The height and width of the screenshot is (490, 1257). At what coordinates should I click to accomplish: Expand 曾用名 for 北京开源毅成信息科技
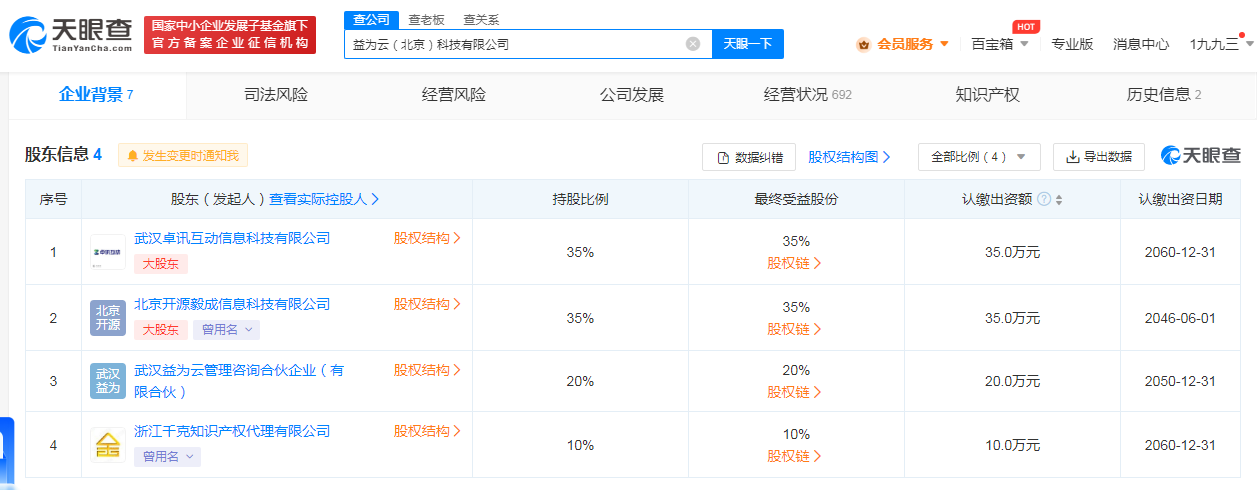click(226, 329)
